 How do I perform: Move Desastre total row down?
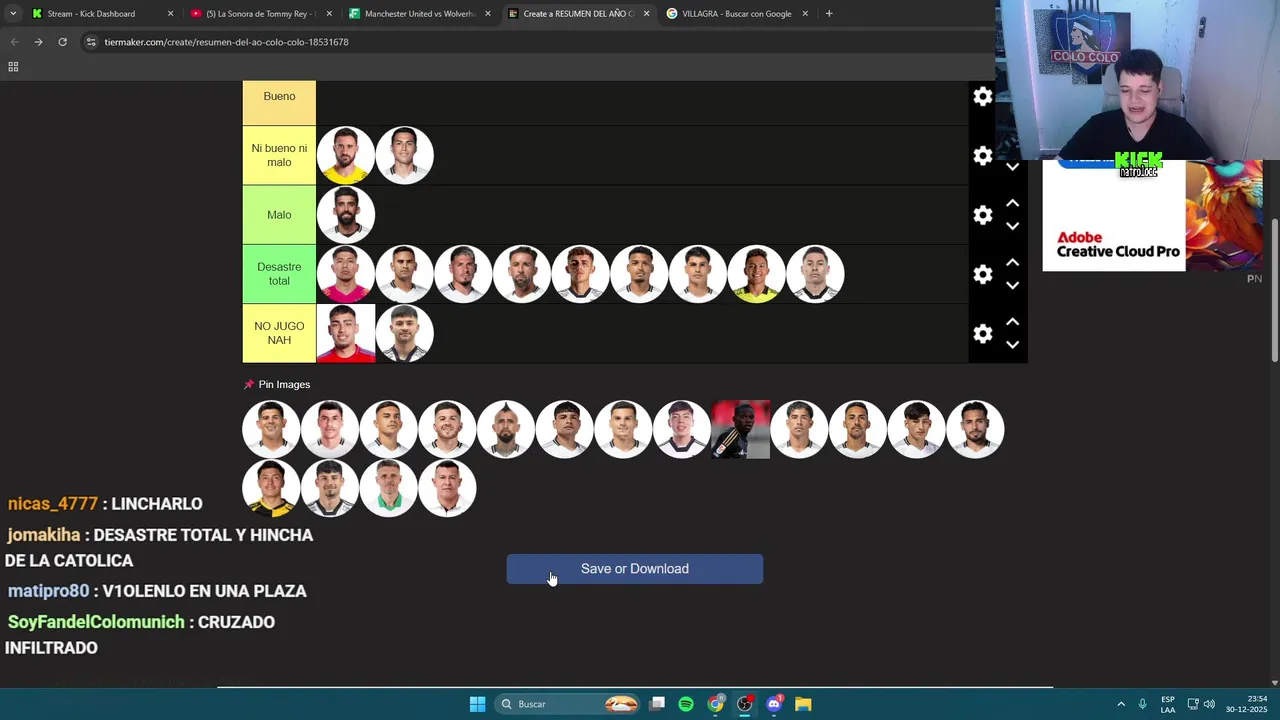[1012, 285]
